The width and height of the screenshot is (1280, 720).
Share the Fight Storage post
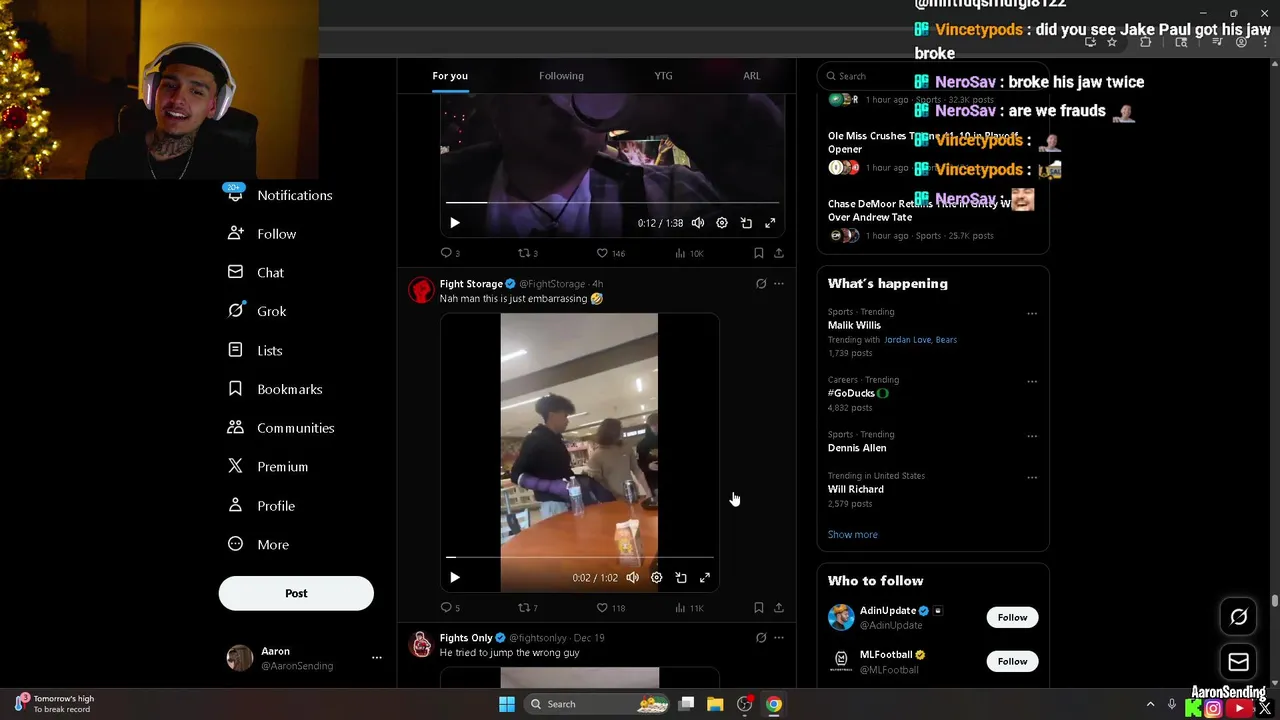pyautogui.click(x=779, y=608)
